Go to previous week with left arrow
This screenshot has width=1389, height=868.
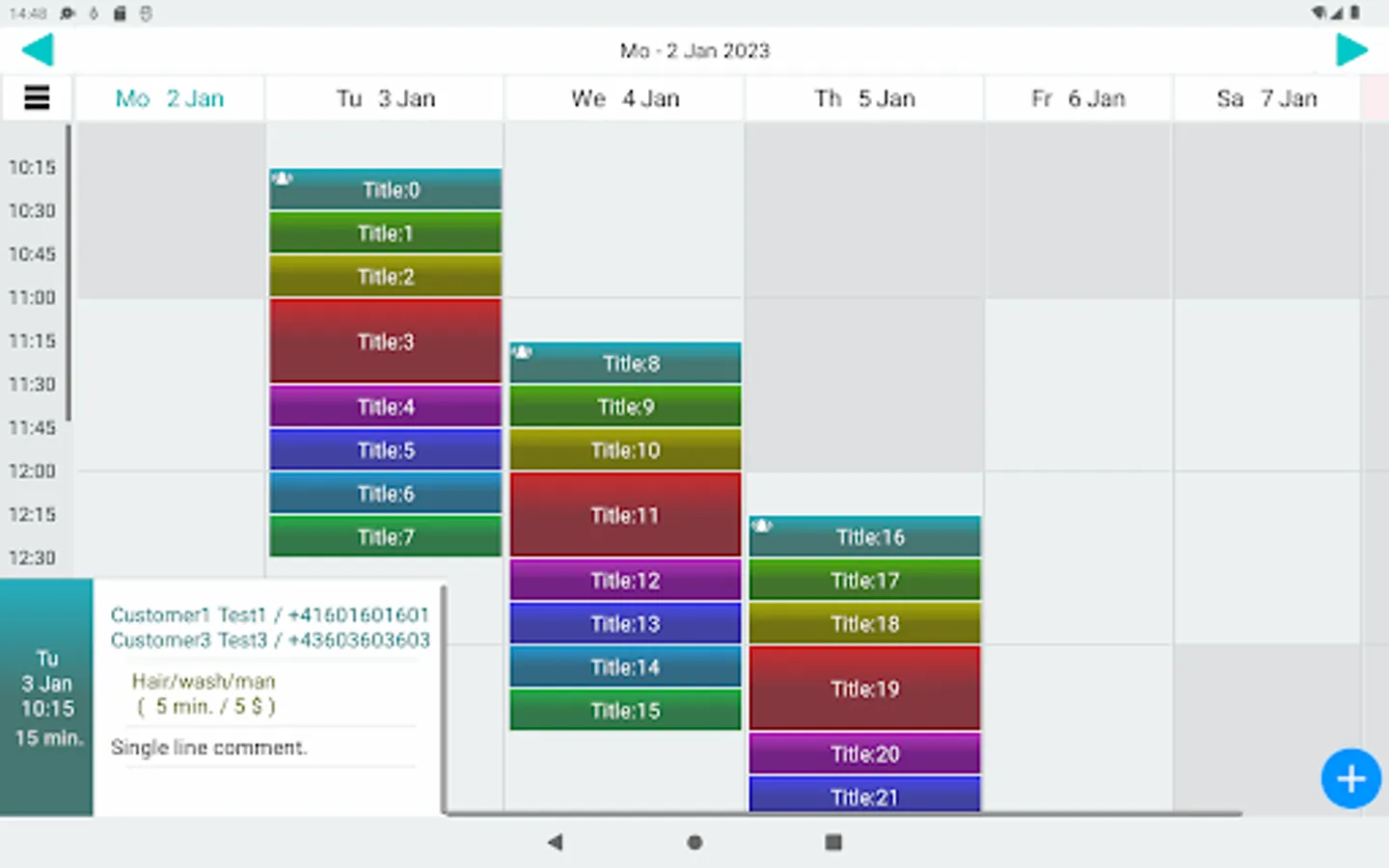[x=38, y=50]
